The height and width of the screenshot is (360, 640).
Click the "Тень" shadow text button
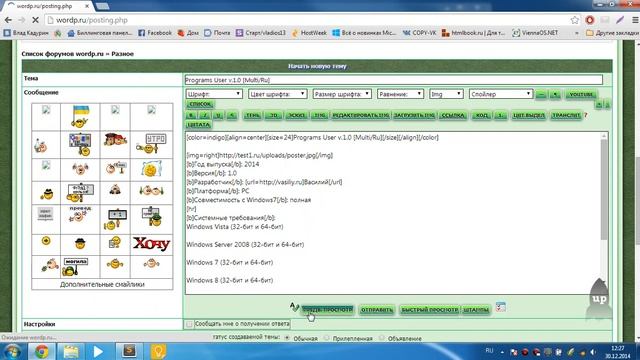pos(252,116)
